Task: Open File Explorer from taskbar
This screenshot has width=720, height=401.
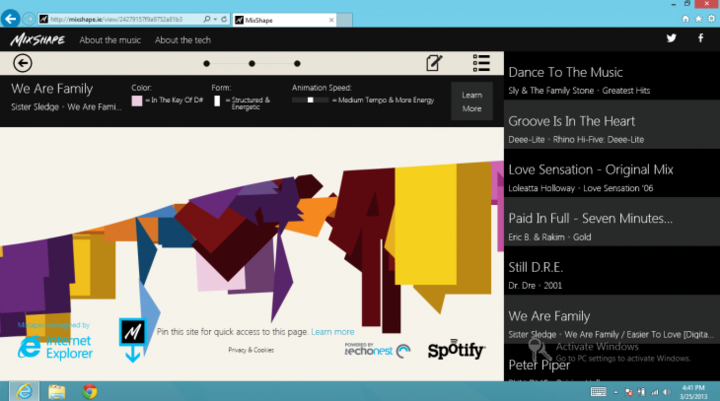Action: tap(57, 391)
